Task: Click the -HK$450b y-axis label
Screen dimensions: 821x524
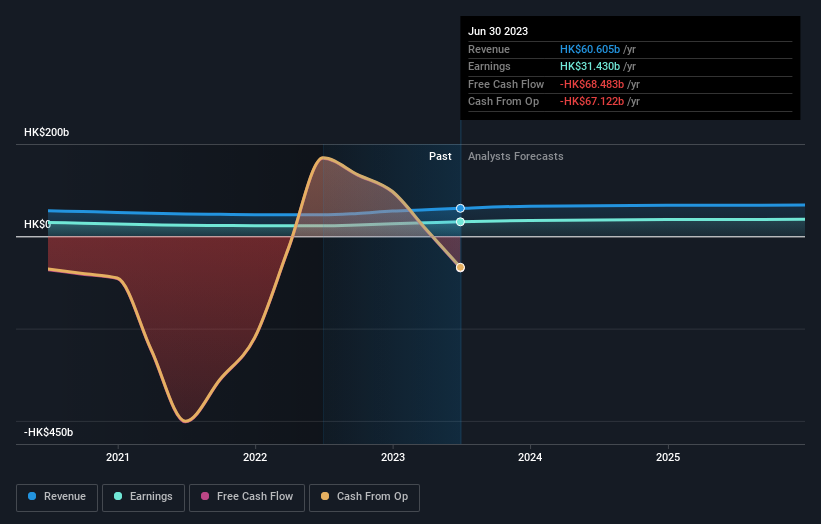Action: coord(48,432)
